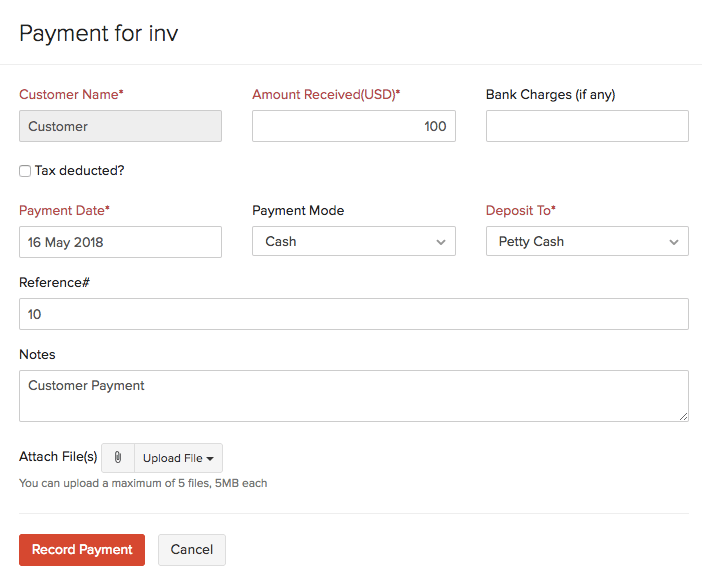Viewport: 702px width, 583px height.
Task: Toggle the Tax deducted checkbox
Action: [25, 171]
